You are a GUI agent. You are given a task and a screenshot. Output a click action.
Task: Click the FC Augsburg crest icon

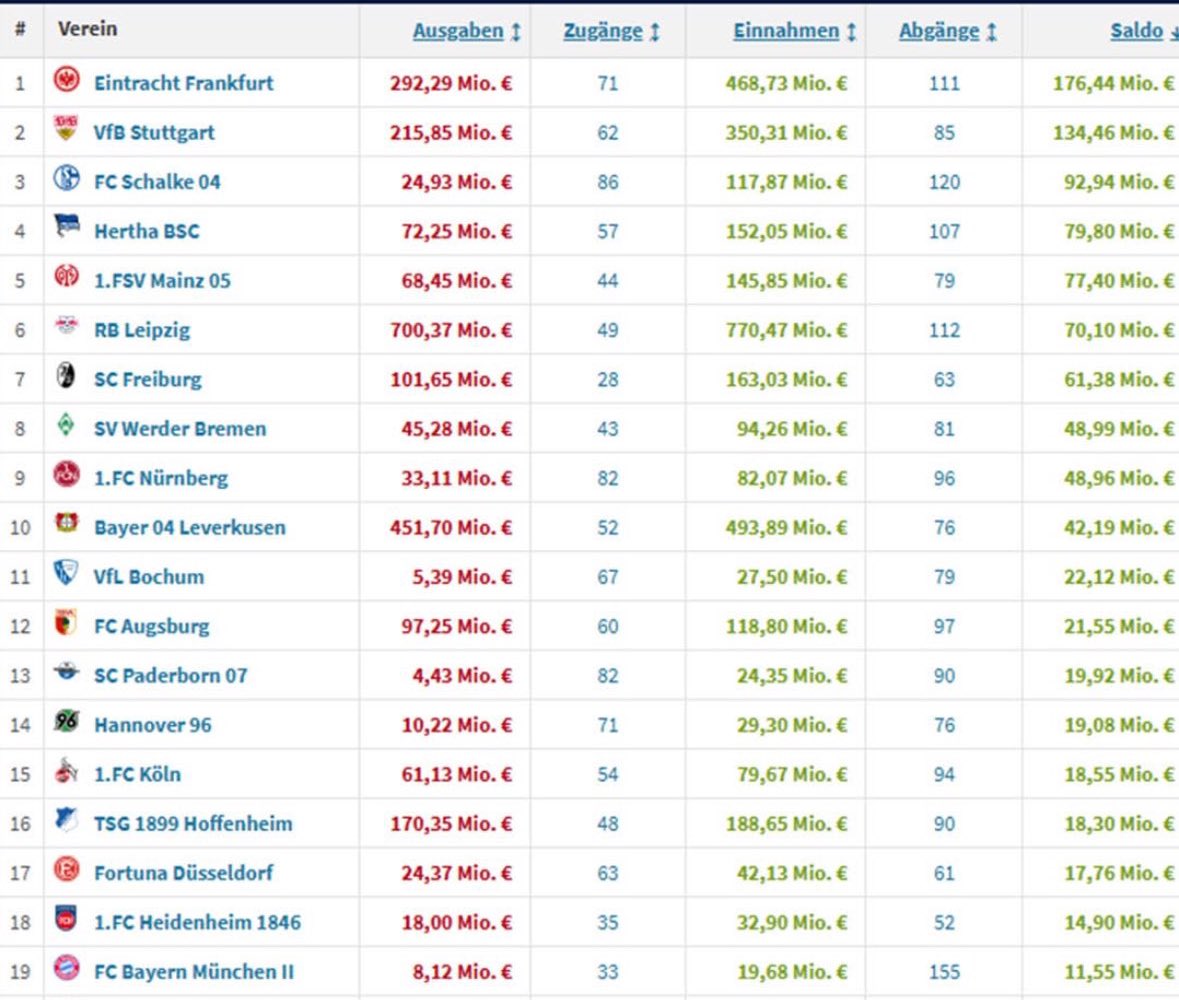point(66,622)
